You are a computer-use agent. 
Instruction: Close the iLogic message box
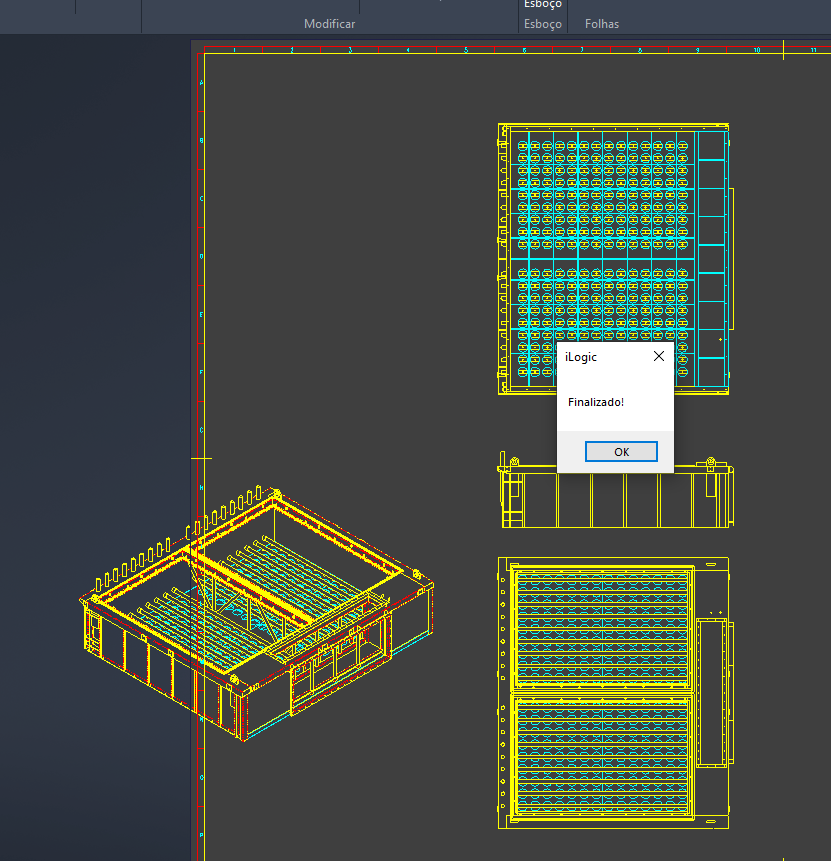point(658,356)
